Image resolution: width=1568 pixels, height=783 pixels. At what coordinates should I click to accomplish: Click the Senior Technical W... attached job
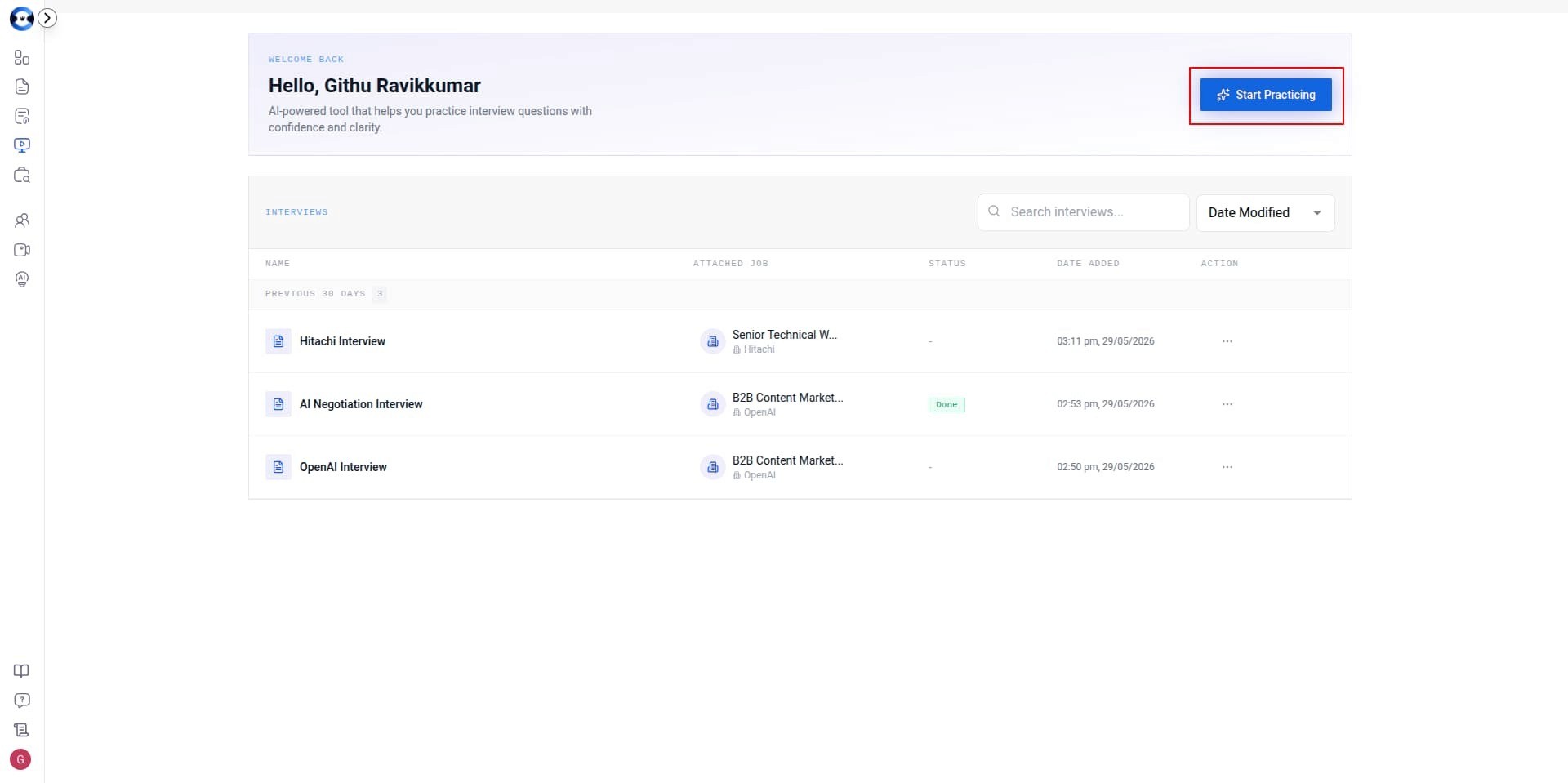click(x=785, y=335)
